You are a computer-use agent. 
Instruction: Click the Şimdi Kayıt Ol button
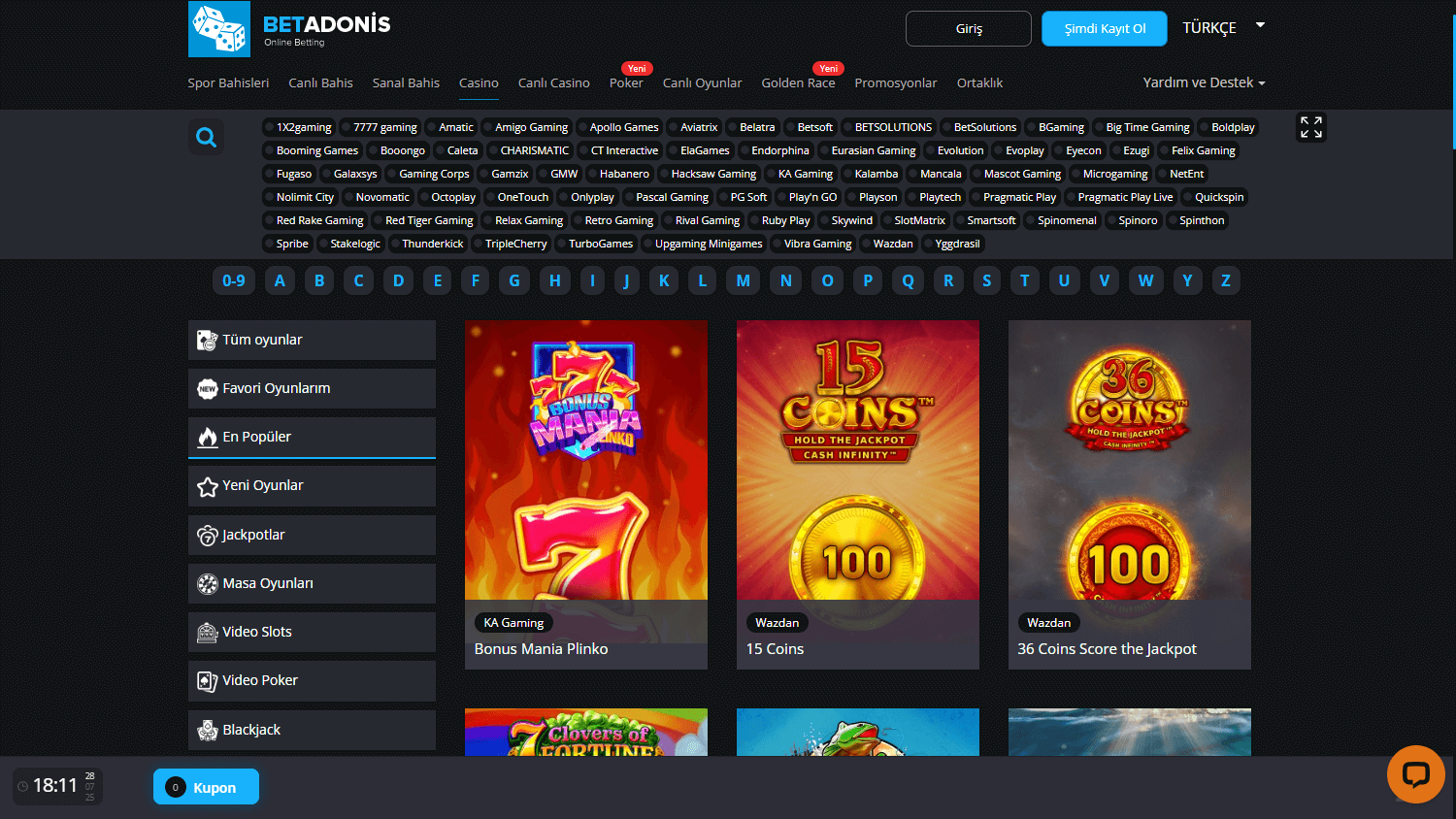pyautogui.click(x=1104, y=28)
